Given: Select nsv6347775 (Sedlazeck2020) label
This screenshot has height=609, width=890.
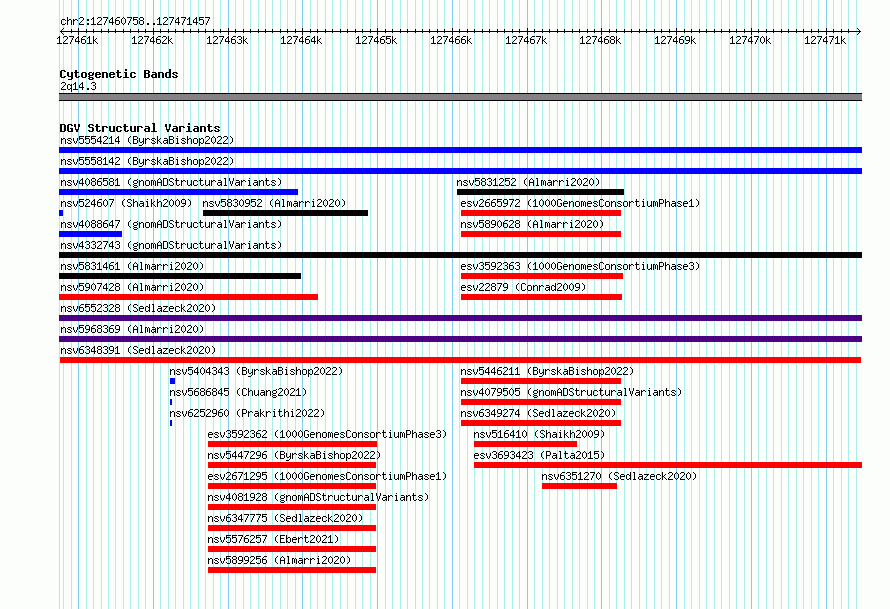Looking at the screenshot, I should point(285,518).
